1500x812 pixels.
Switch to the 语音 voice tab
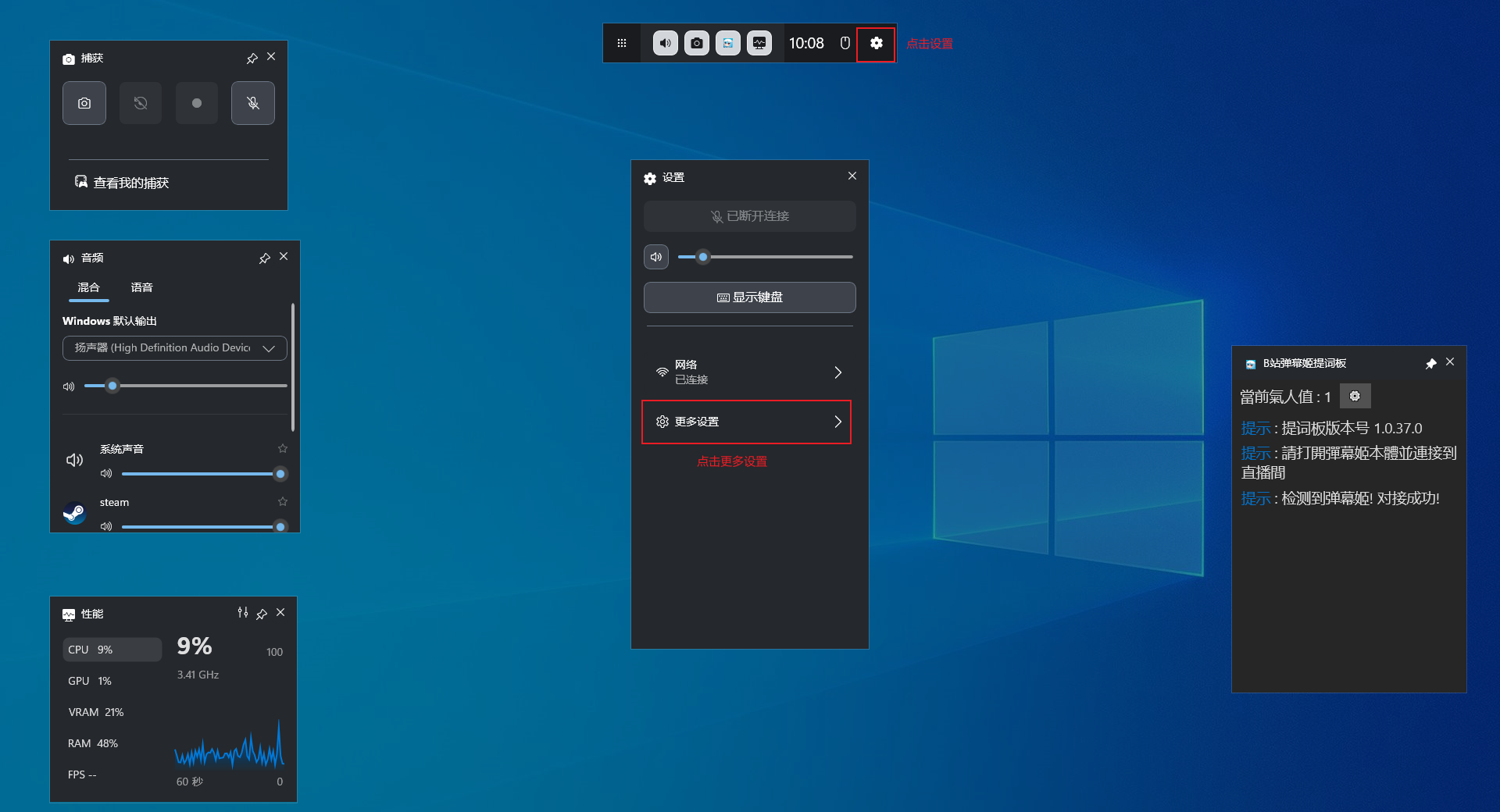coord(141,288)
